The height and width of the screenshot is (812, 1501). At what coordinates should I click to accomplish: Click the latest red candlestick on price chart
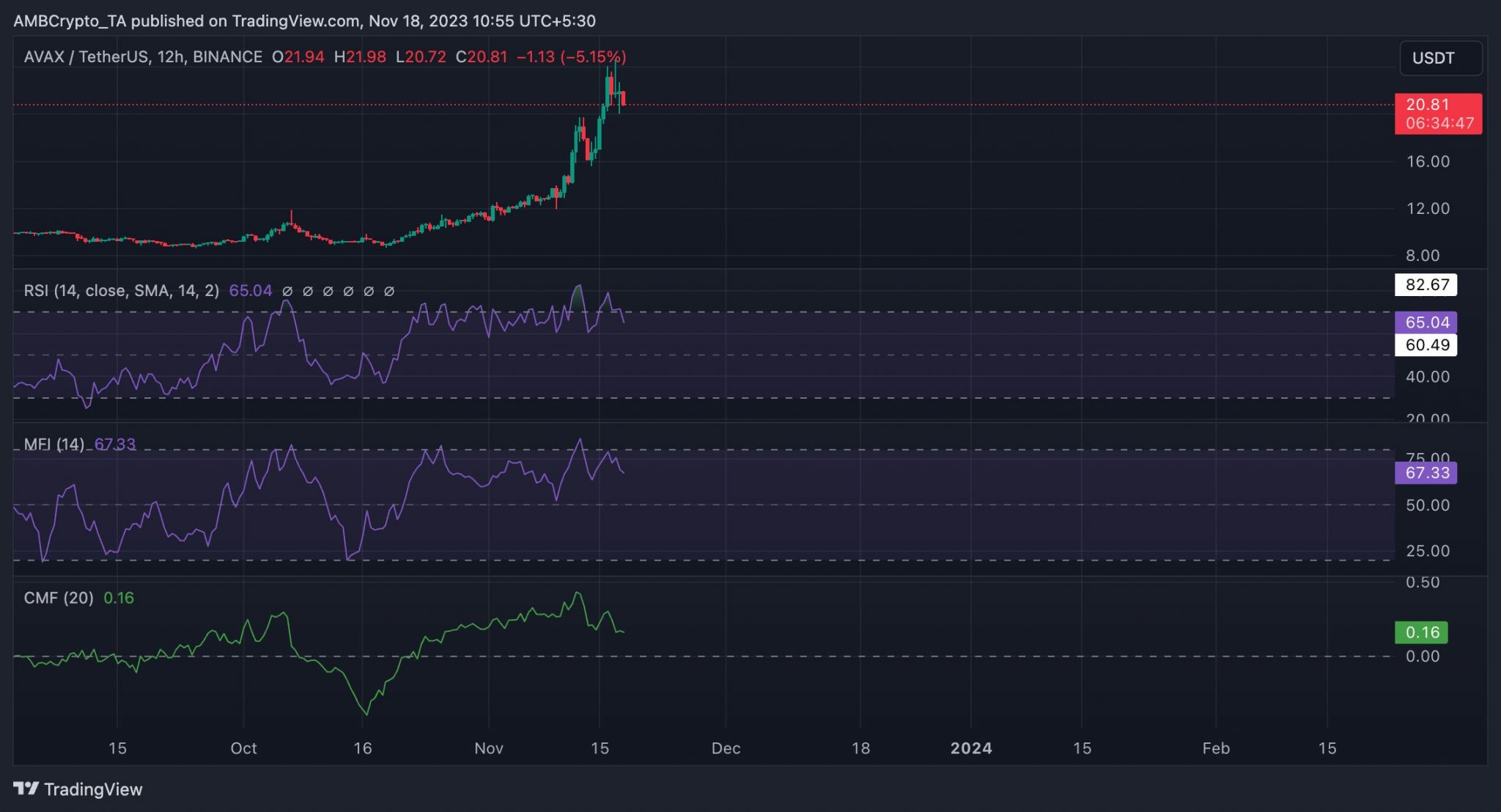point(623,99)
